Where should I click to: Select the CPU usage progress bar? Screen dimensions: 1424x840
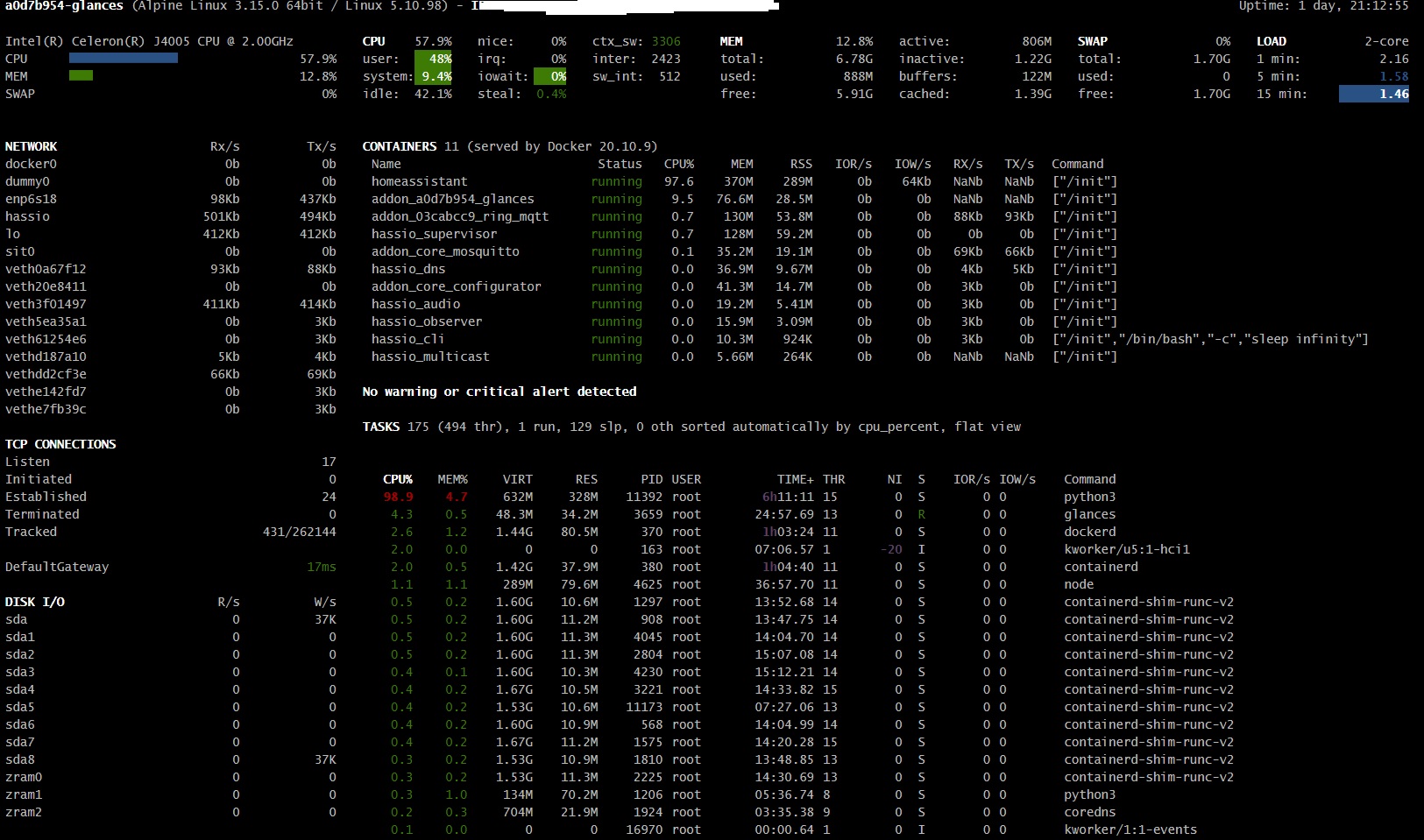pos(124,58)
